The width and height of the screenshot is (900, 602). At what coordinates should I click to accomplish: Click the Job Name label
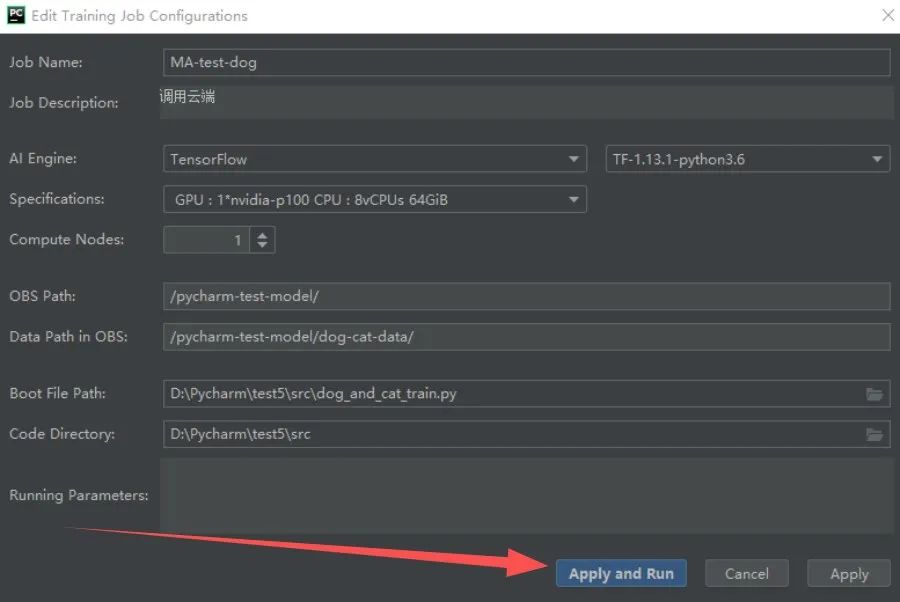click(x=46, y=62)
